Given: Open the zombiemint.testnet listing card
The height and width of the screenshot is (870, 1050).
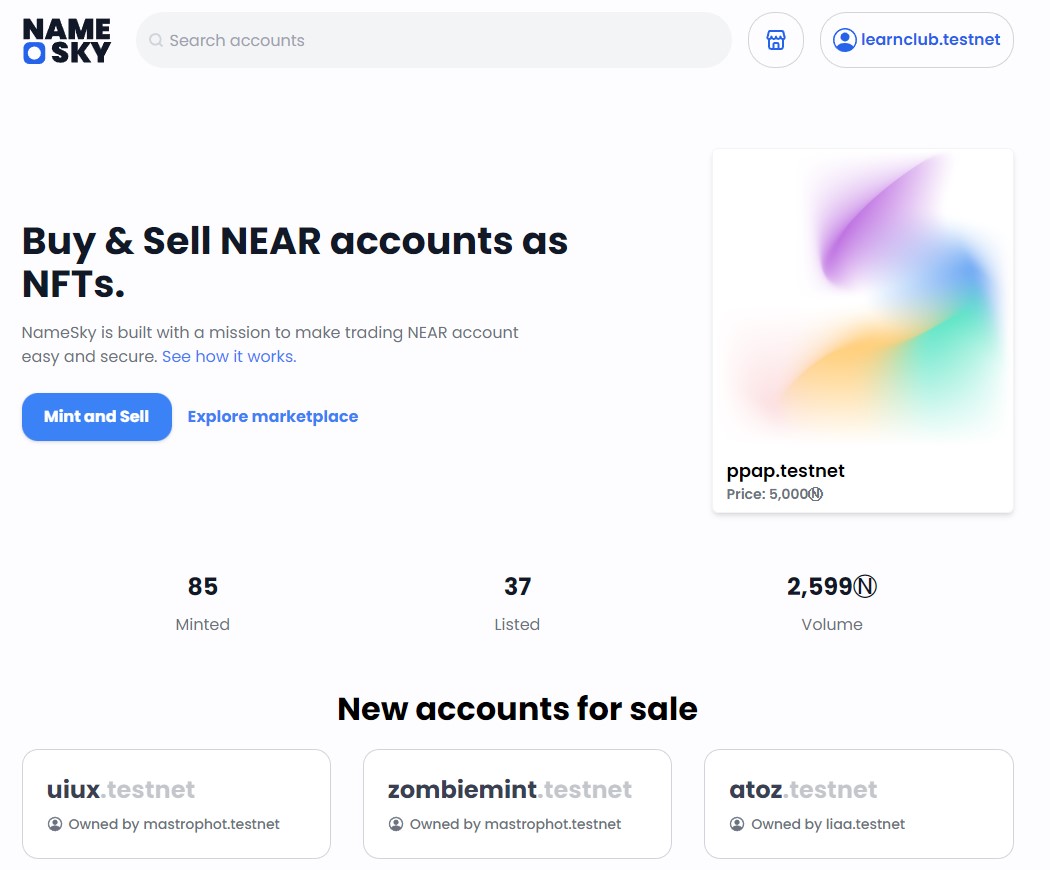Looking at the screenshot, I should coord(517,804).
